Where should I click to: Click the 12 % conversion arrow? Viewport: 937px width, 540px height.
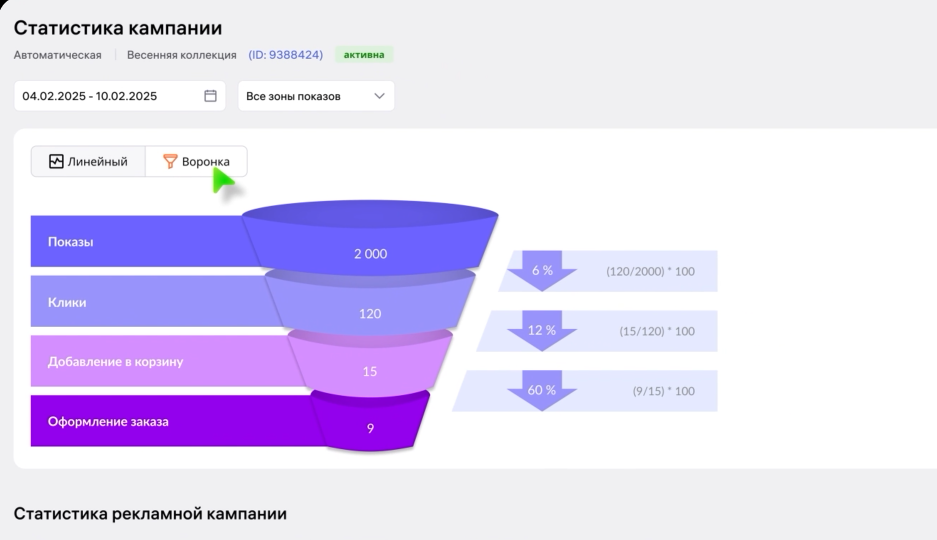click(x=542, y=331)
